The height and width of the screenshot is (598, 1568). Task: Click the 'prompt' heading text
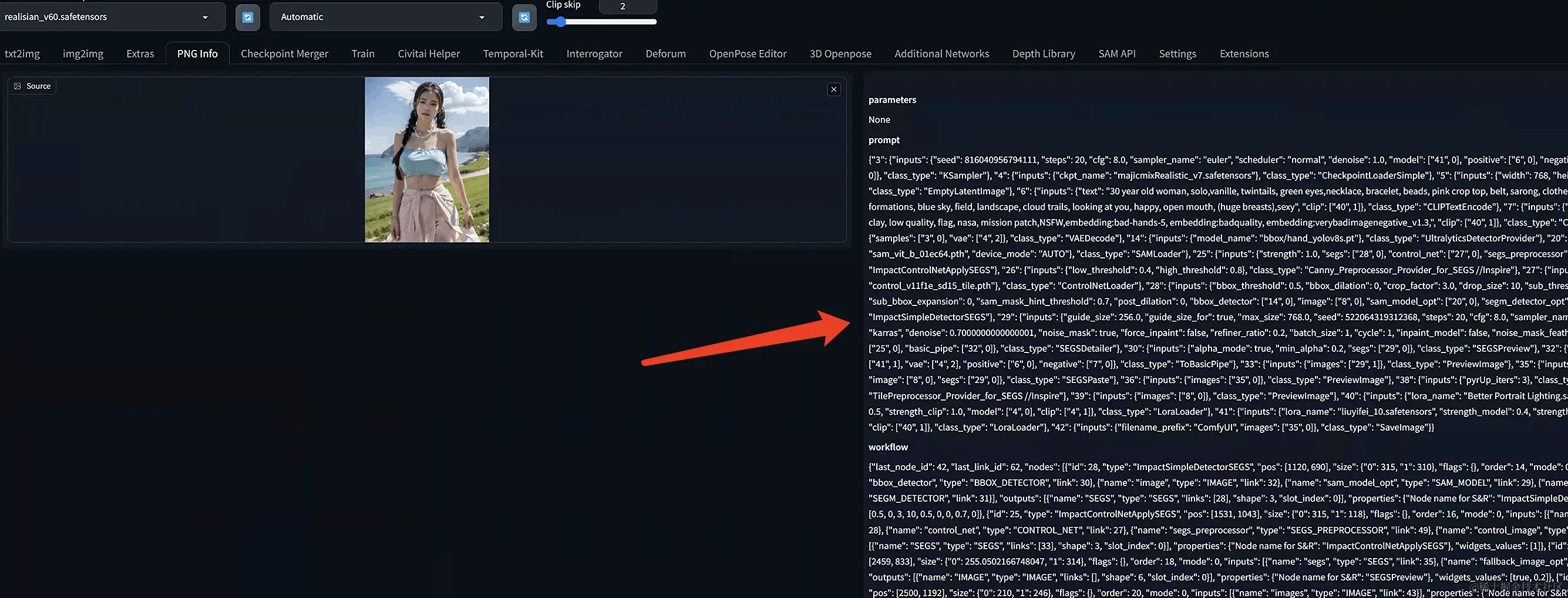[884, 140]
